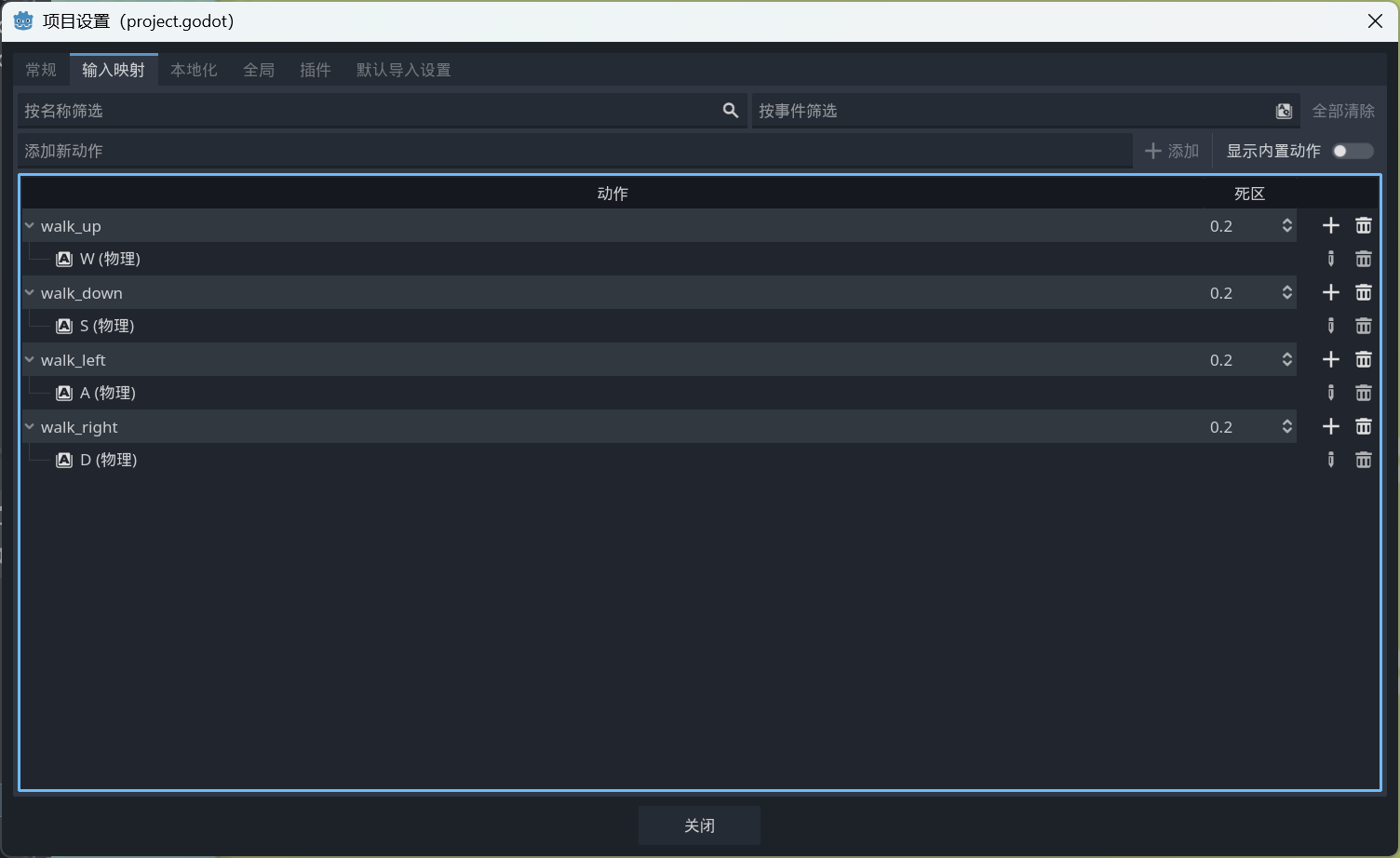This screenshot has height=858, width=1400.
Task: Toggle 显示内置动作 switch
Action: [1352, 151]
